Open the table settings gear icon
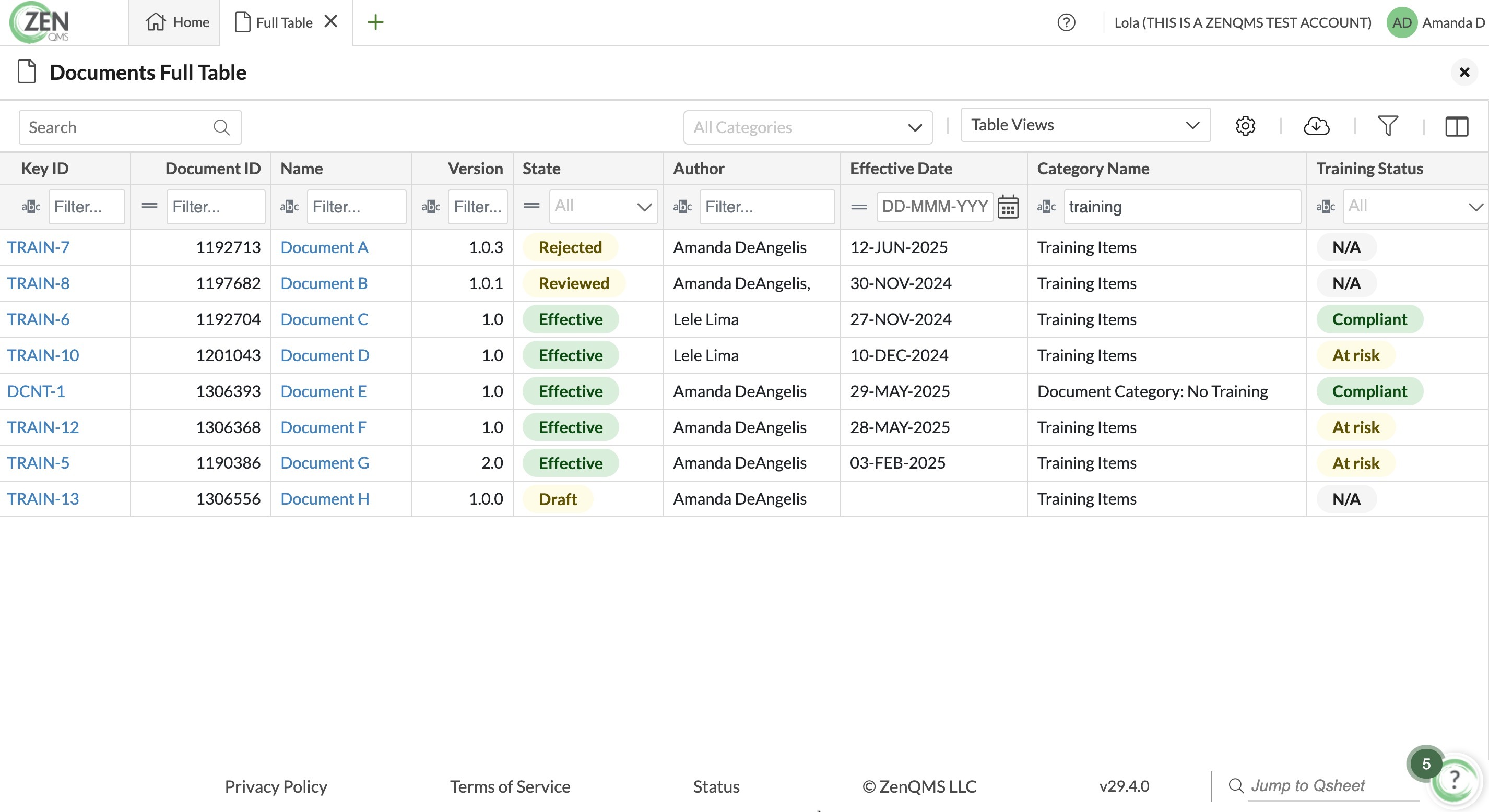This screenshot has width=1489, height=812. point(1245,126)
